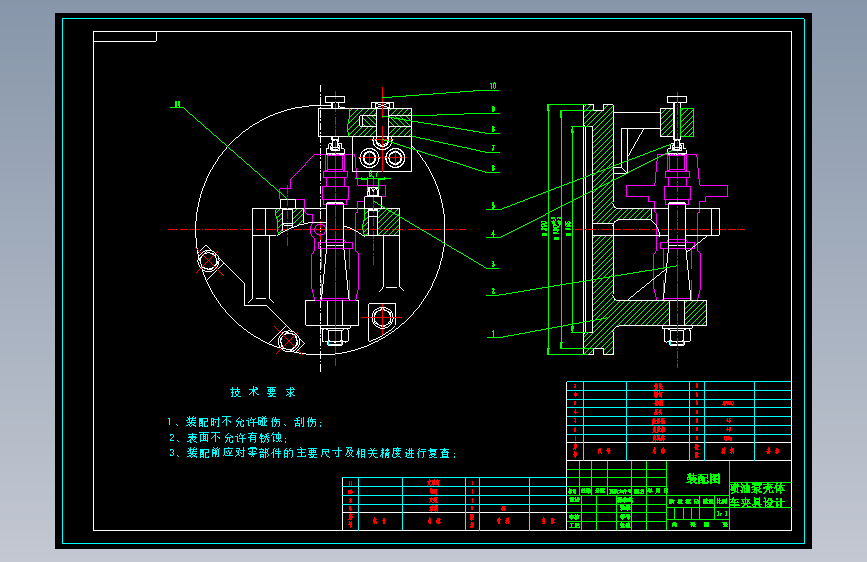Select note line 1、装配时不允许碰伤、刮伤
This screenshot has height=562, width=867.
[x=245, y=422]
